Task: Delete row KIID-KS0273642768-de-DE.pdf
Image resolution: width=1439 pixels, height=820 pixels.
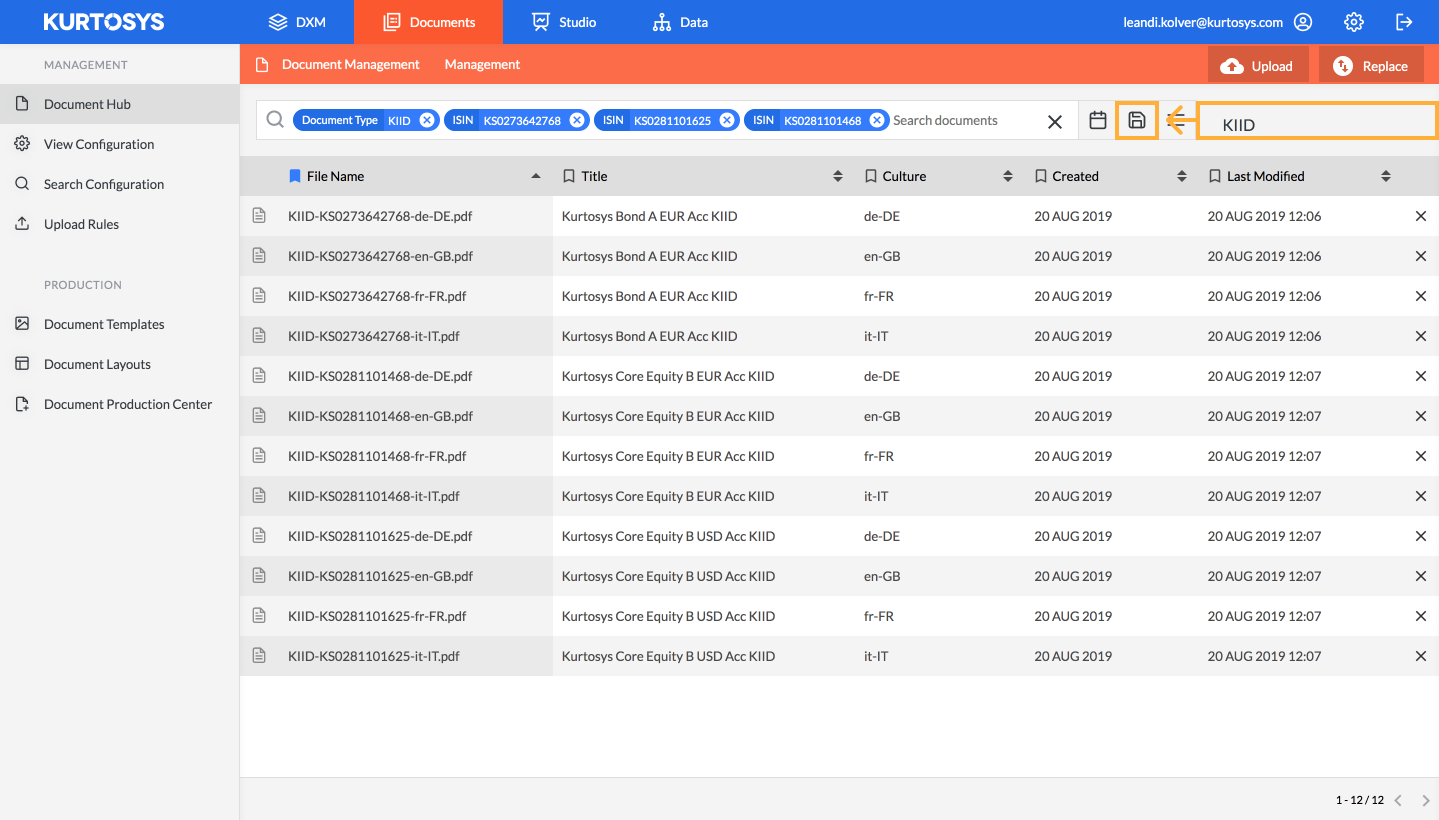Action: tap(1421, 216)
